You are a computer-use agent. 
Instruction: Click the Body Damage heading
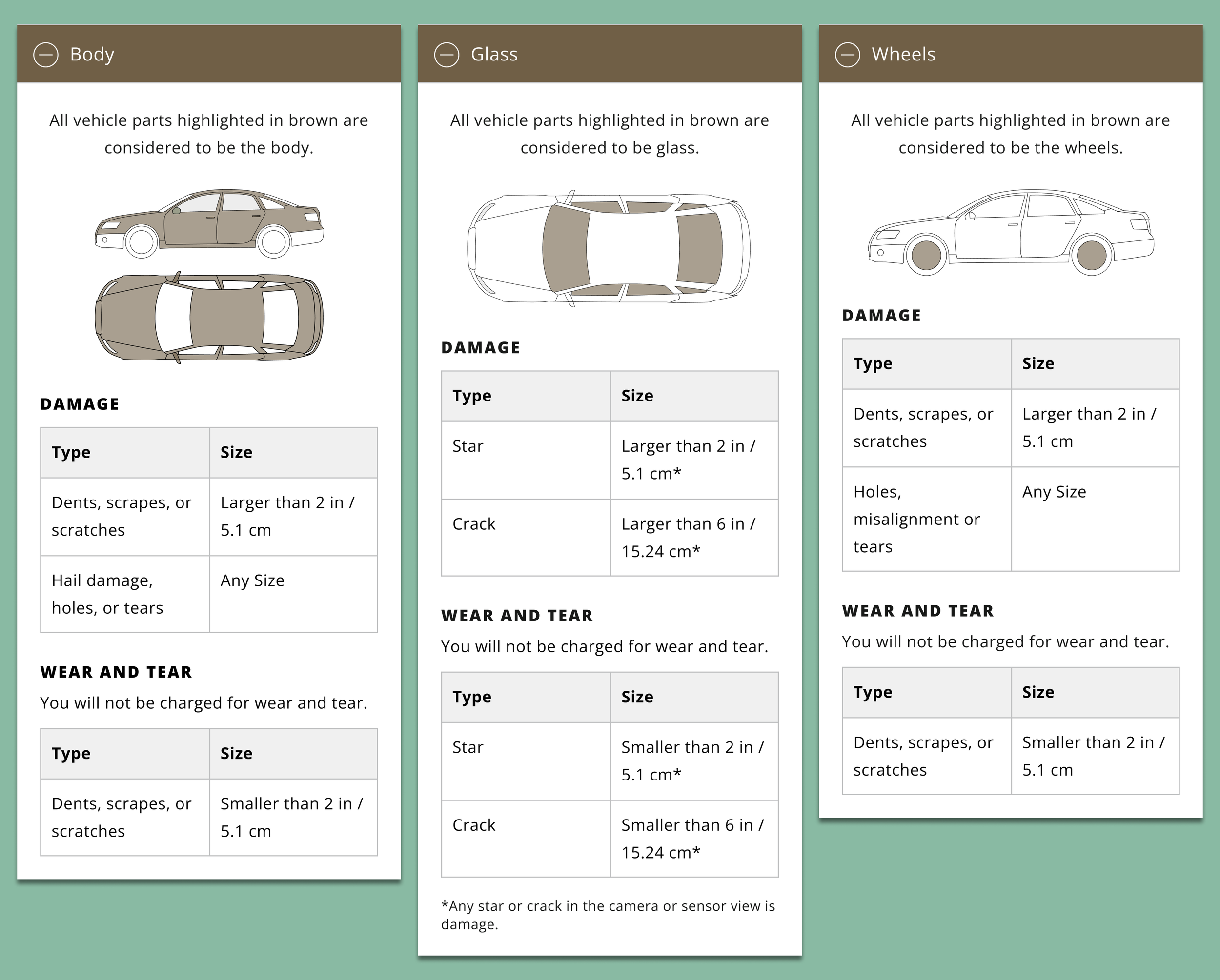click(x=80, y=404)
